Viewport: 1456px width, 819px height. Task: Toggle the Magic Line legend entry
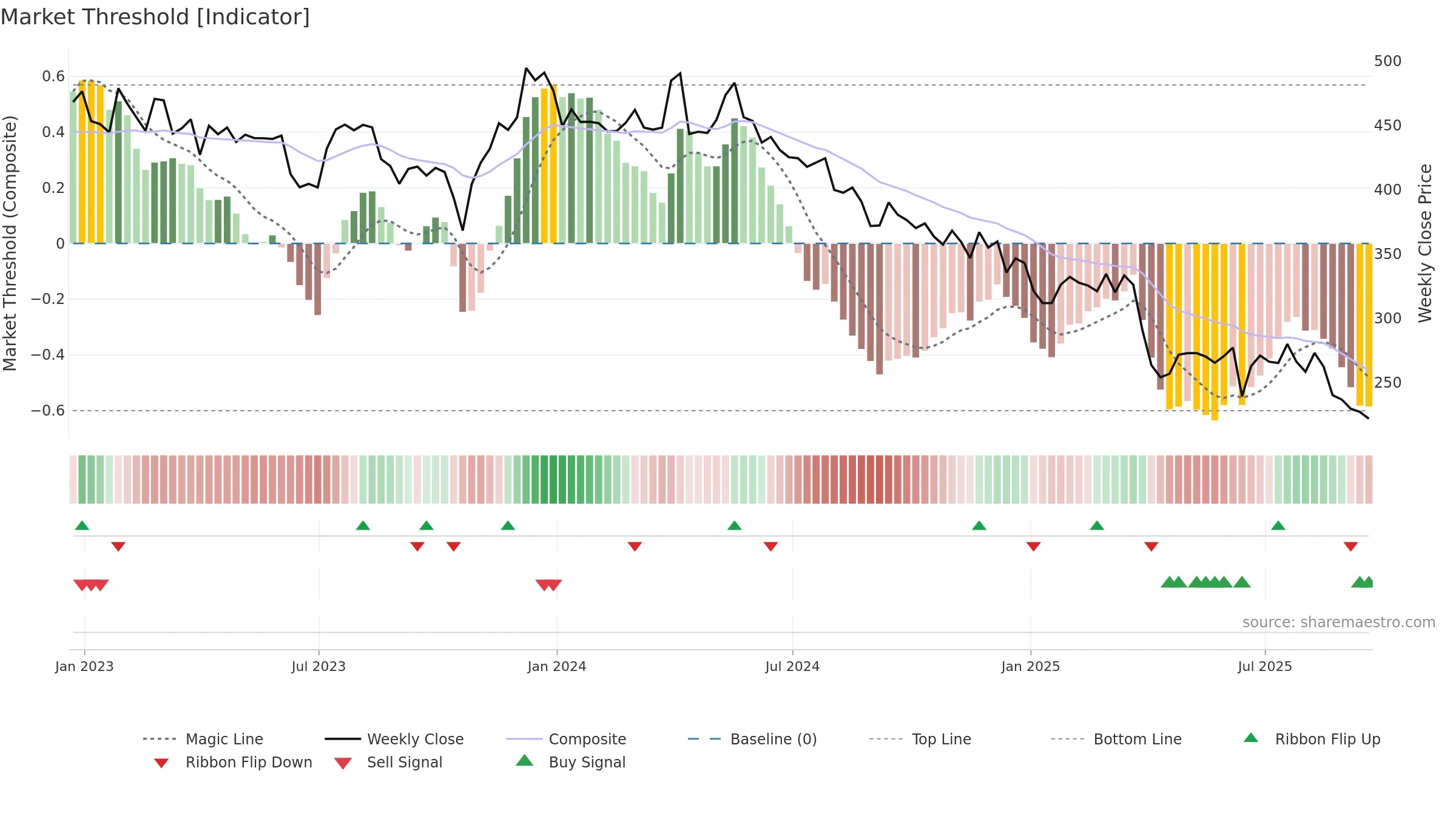click(x=203, y=739)
